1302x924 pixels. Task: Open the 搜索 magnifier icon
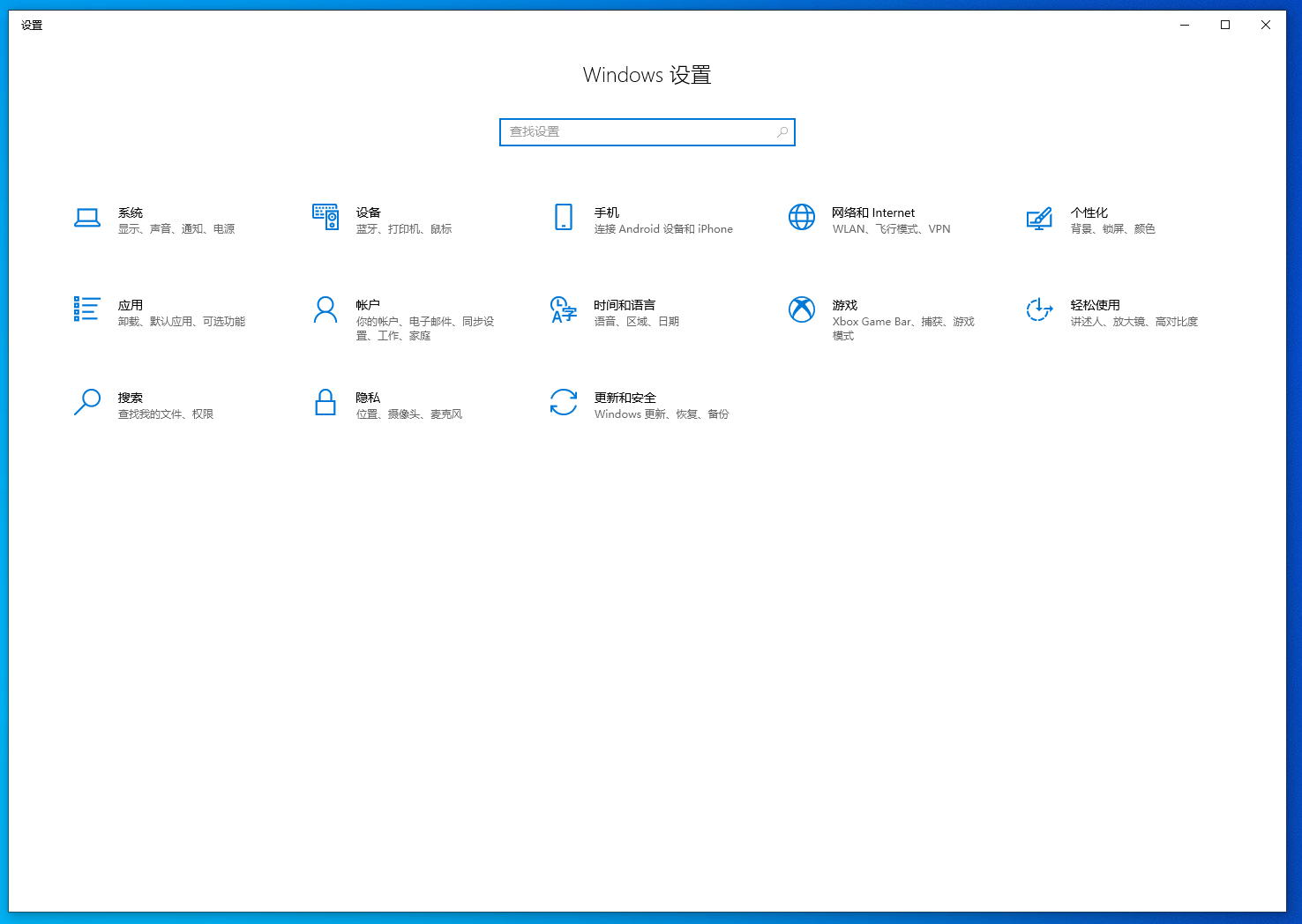[87, 402]
